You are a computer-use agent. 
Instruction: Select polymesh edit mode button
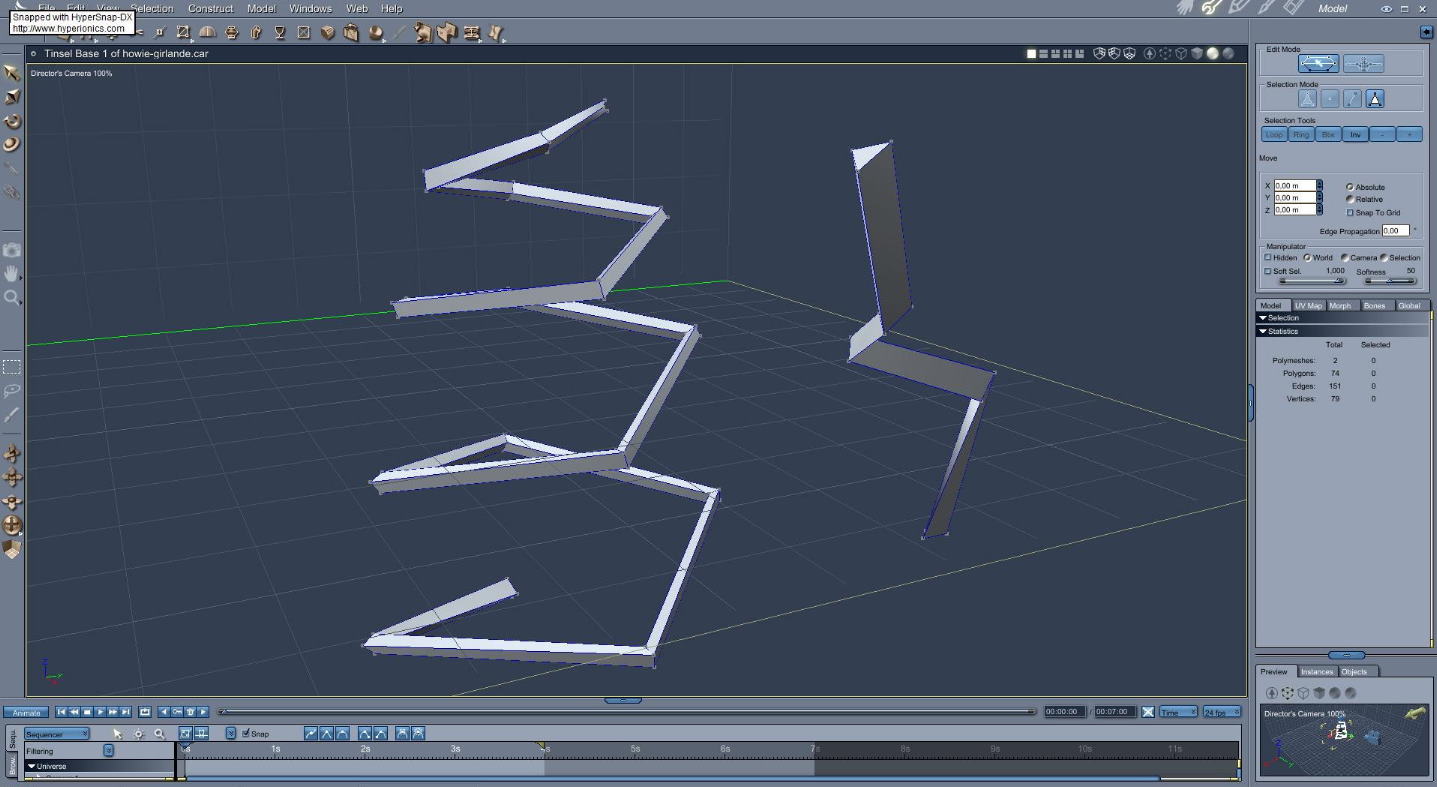point(1318,64)
